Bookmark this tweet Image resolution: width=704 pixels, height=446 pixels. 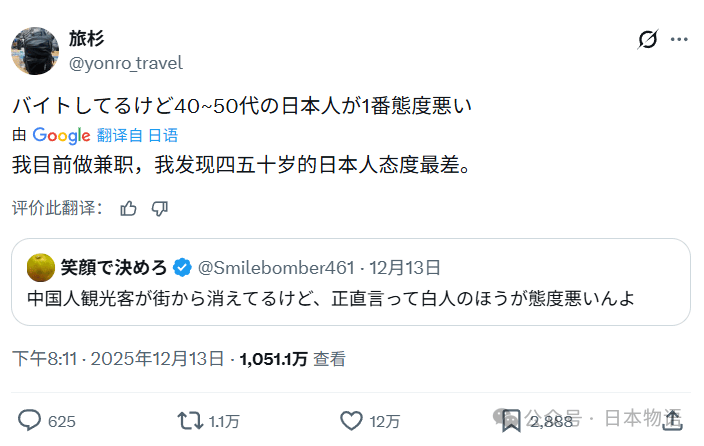click(510, 420)
